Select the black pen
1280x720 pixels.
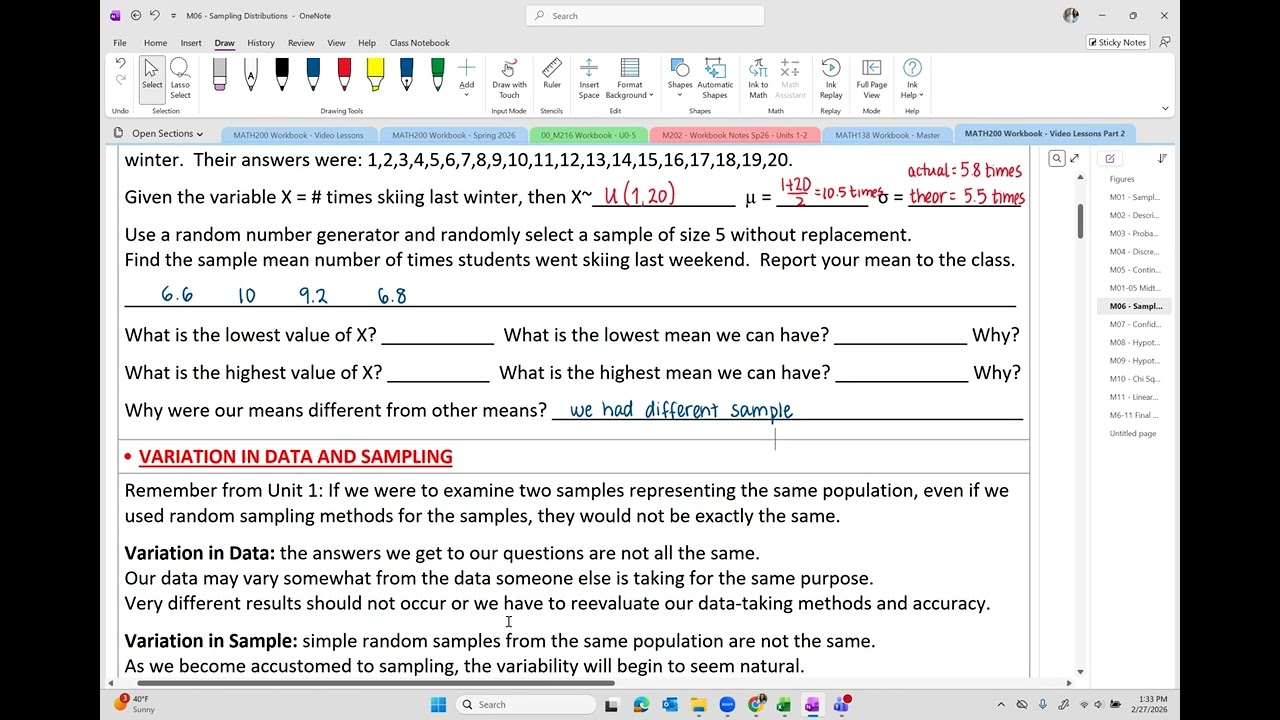[282, 76]
